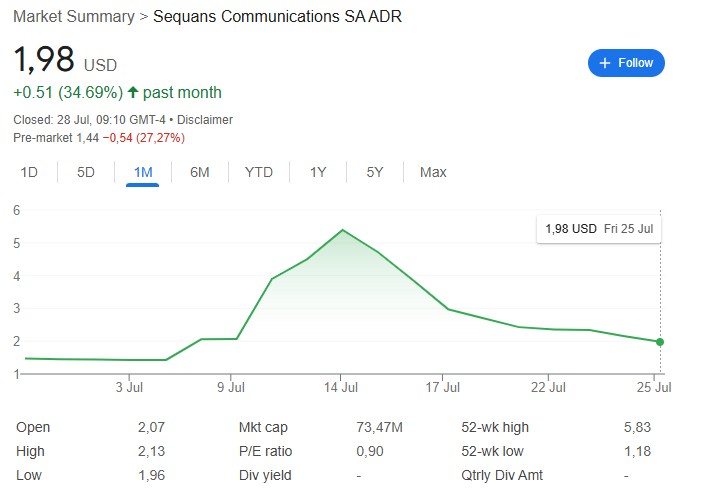Viewport: 718px width, 499px height.
Task: Click the 52-wk low value 1,18
Action: click(x=637, y=451)
